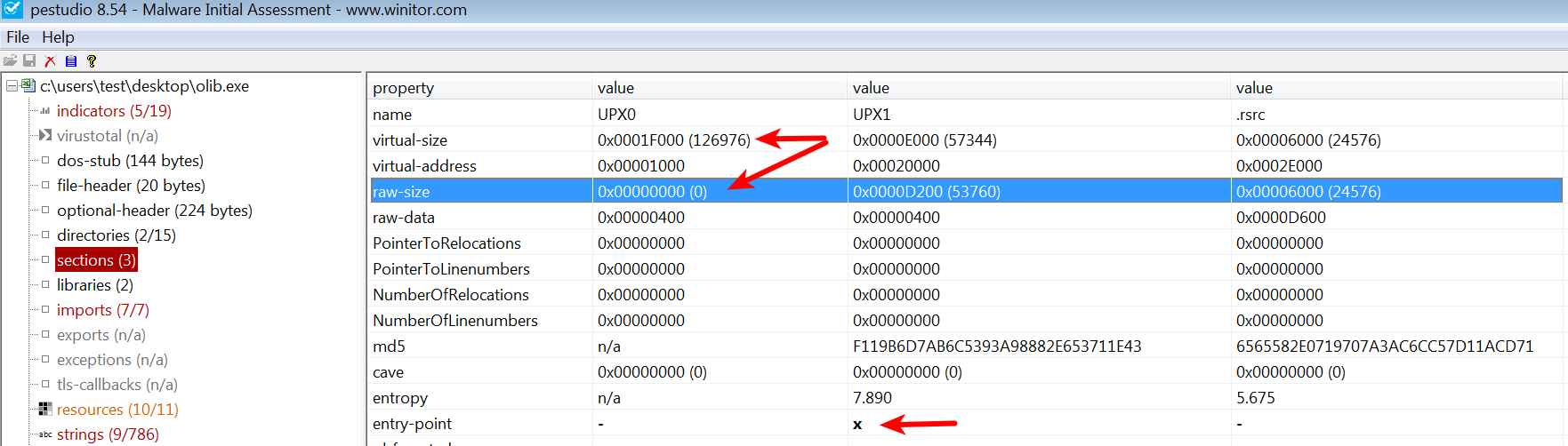Click the resources grid icon in tree
This screenshot has height=446, width=1568.
pyautogui.click(x=45, y=410)
